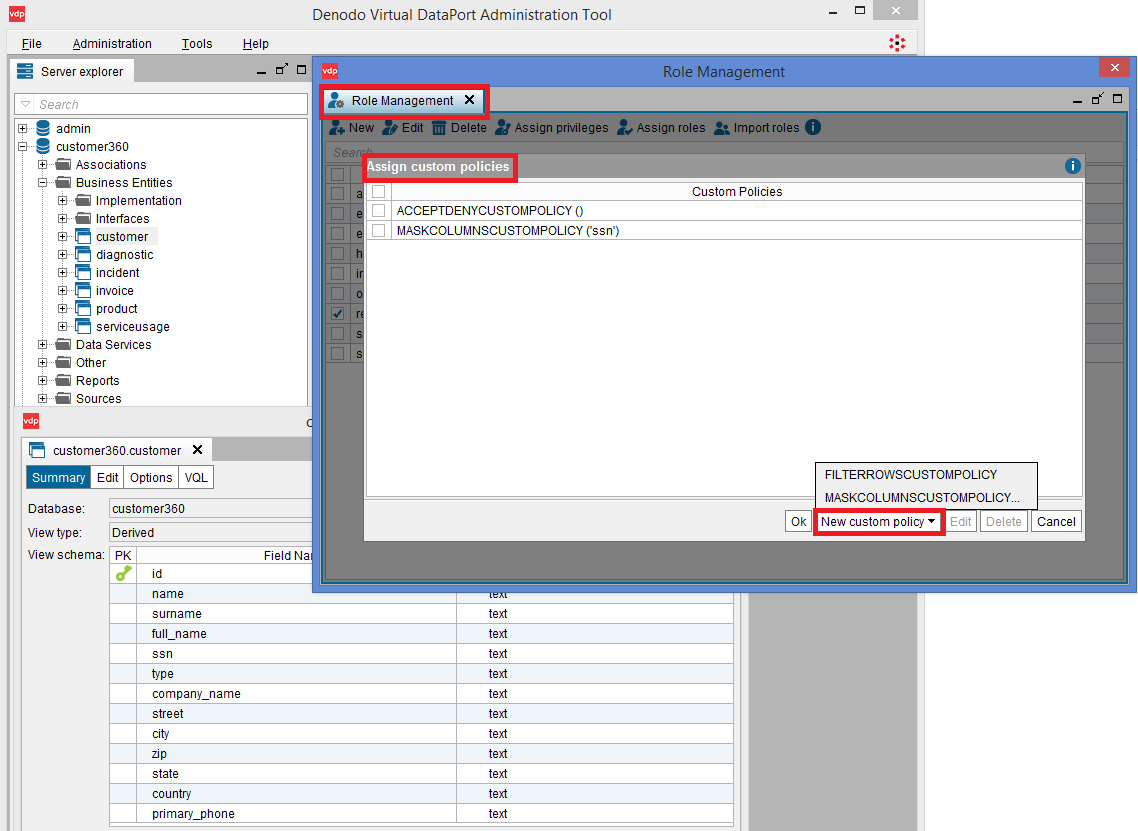Toggle MASKCOLUMNSCUSTOMPOLICY ('ssn') checkbox

point(379,231)
